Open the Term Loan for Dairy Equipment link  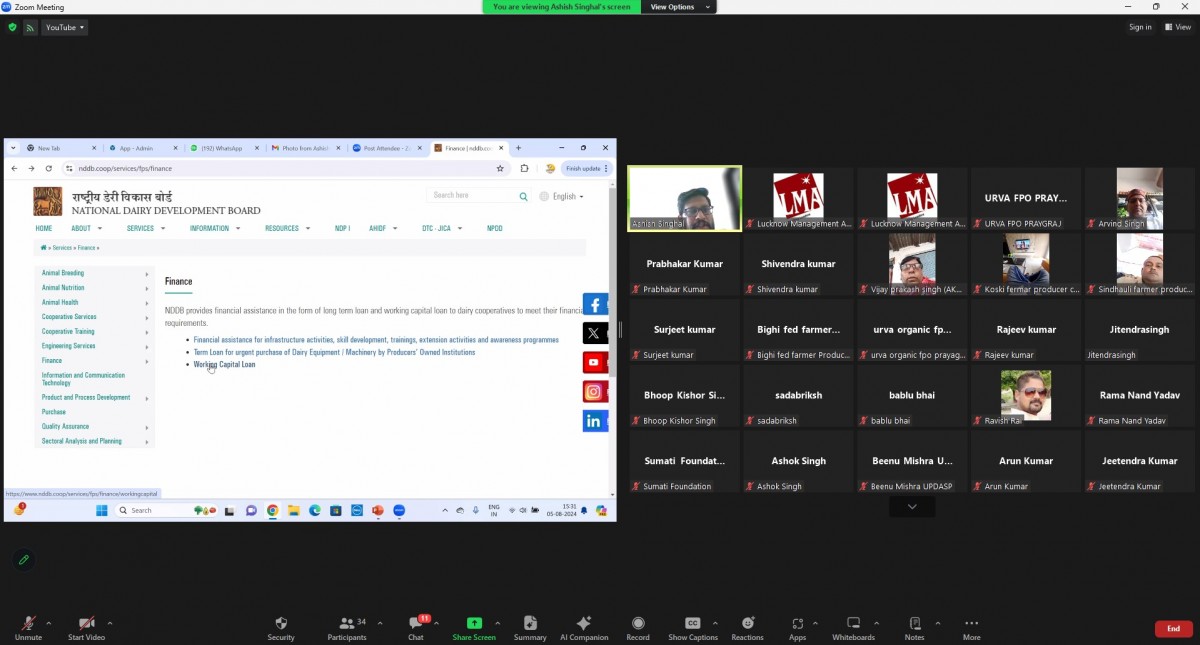tap(334, 352)
